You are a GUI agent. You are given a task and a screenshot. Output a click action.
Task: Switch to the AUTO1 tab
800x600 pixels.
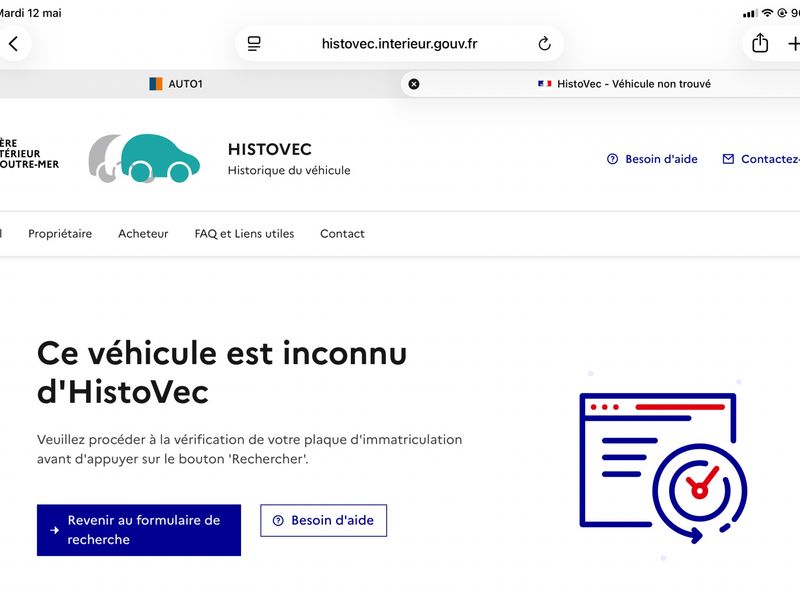tap(176, 84)
